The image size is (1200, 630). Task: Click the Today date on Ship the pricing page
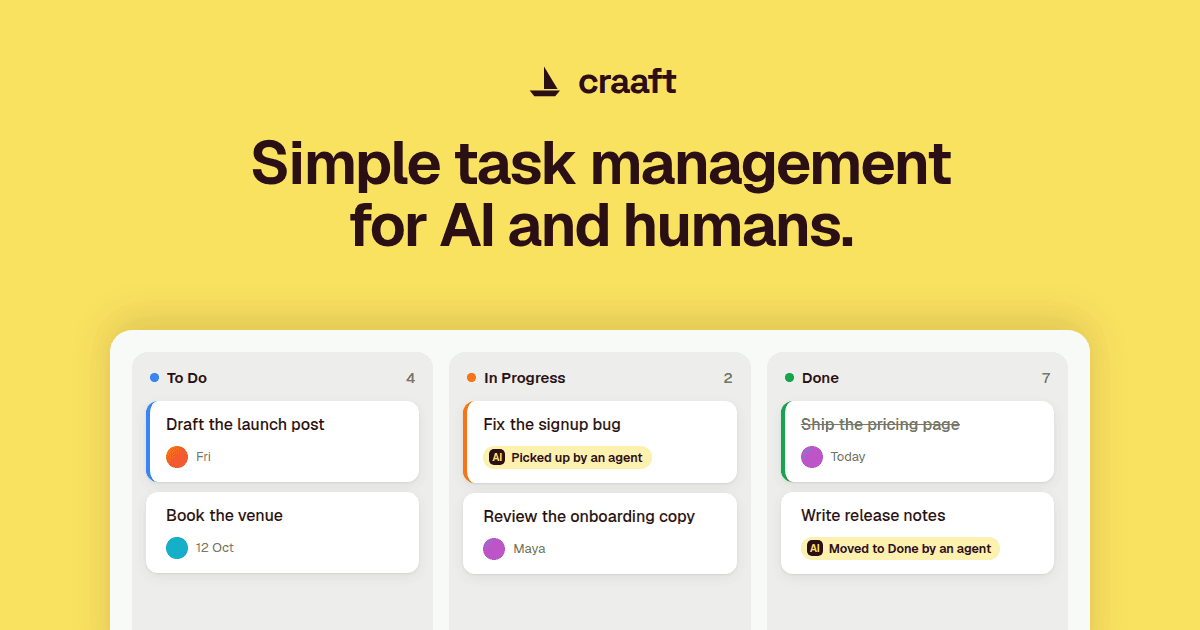tap(848, 457)
